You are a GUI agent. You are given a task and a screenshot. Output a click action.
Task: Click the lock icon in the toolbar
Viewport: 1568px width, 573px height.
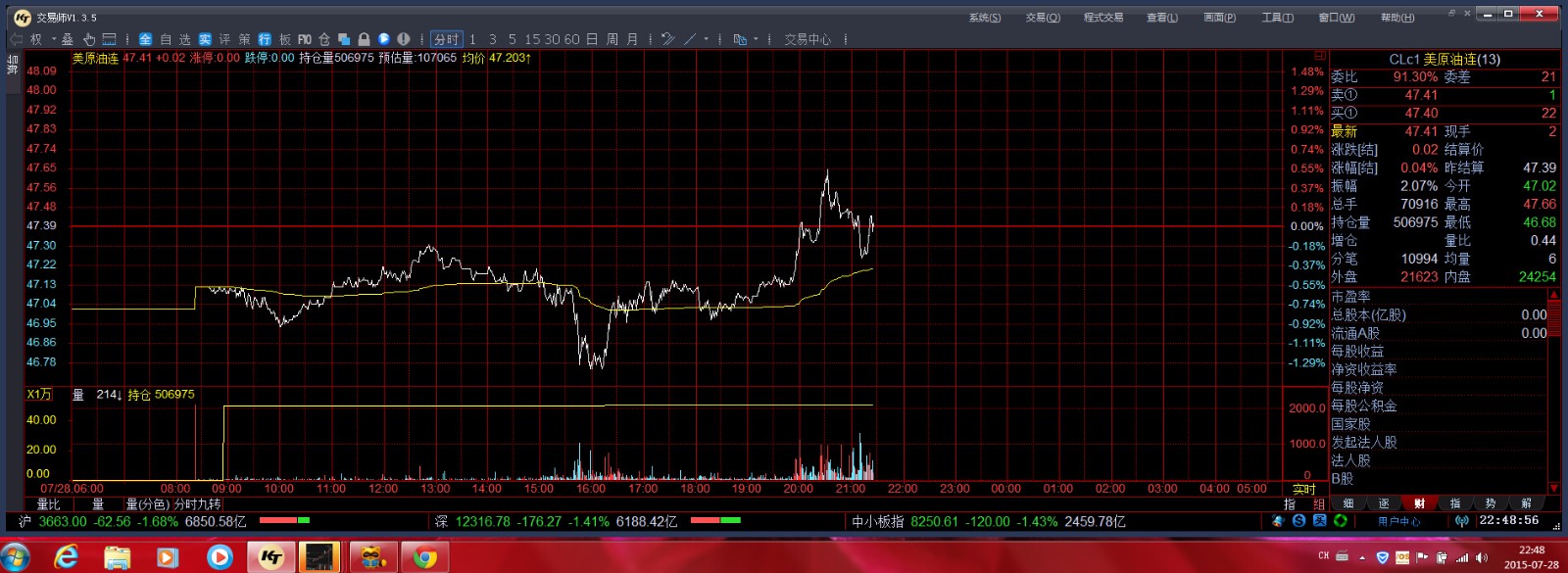pyautogui.click(x=364, y=39)
